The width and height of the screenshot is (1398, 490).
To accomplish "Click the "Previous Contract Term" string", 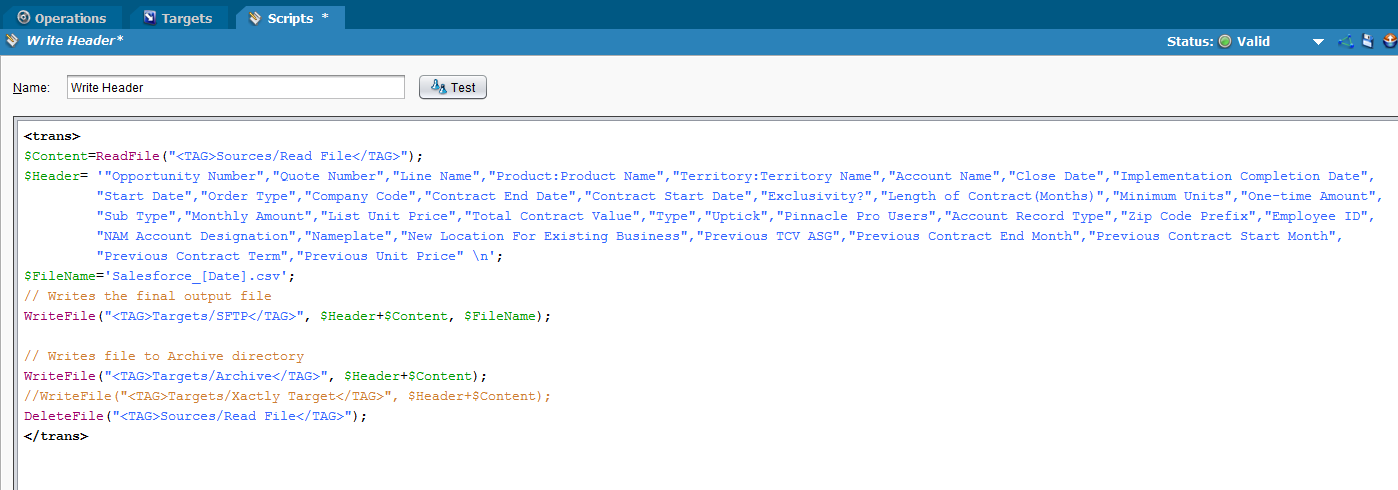I will (x=197, y=256).
